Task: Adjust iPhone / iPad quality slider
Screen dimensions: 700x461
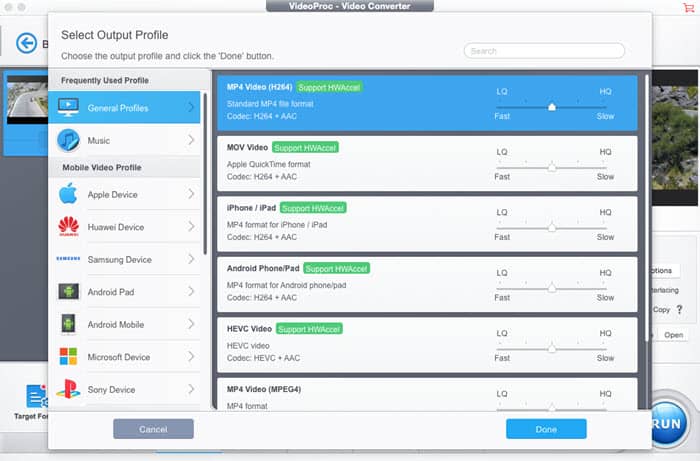Action: (x=551, y=228)
